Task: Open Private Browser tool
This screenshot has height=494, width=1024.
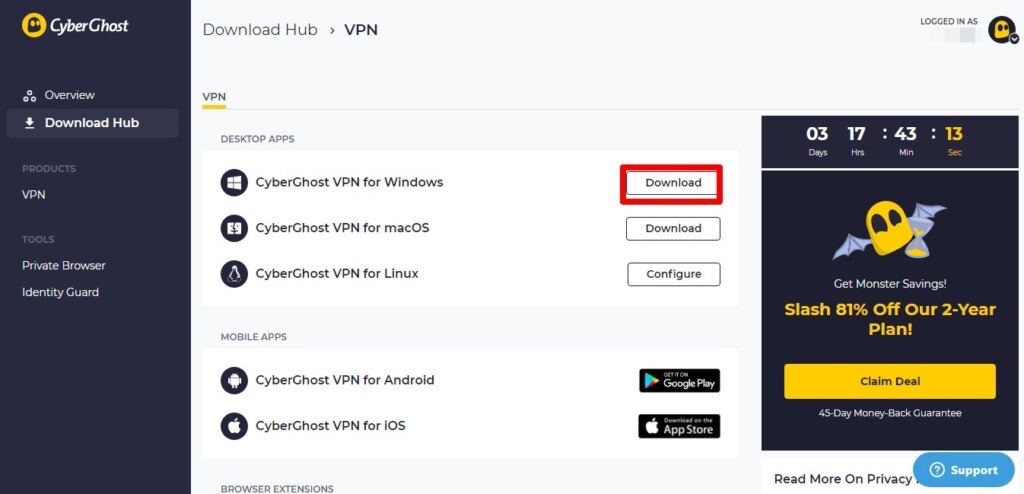Action: point(64,265)
